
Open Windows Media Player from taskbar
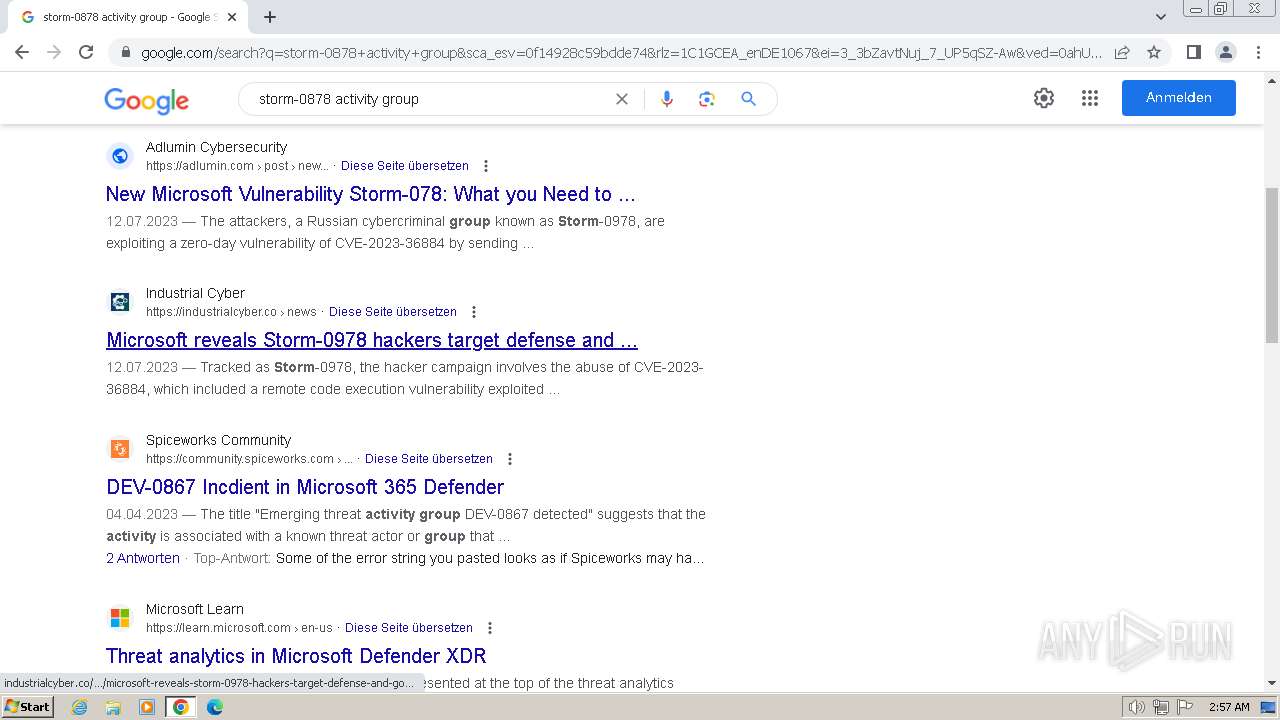tap(147, 707)
